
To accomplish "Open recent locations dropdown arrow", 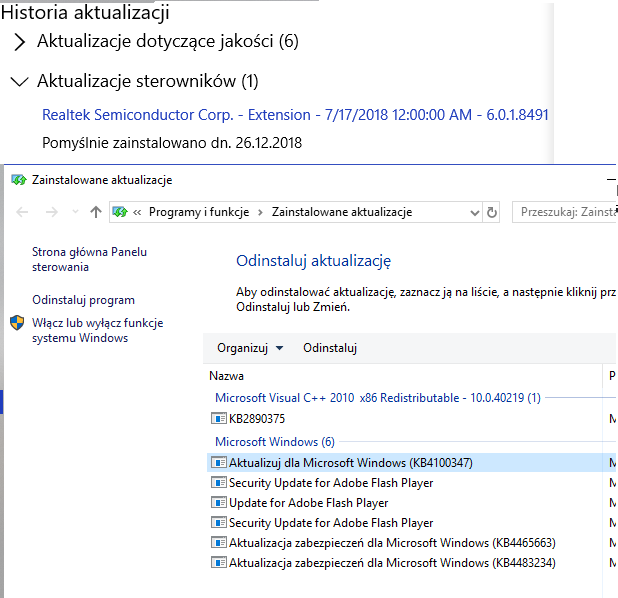I will point(75,212).
